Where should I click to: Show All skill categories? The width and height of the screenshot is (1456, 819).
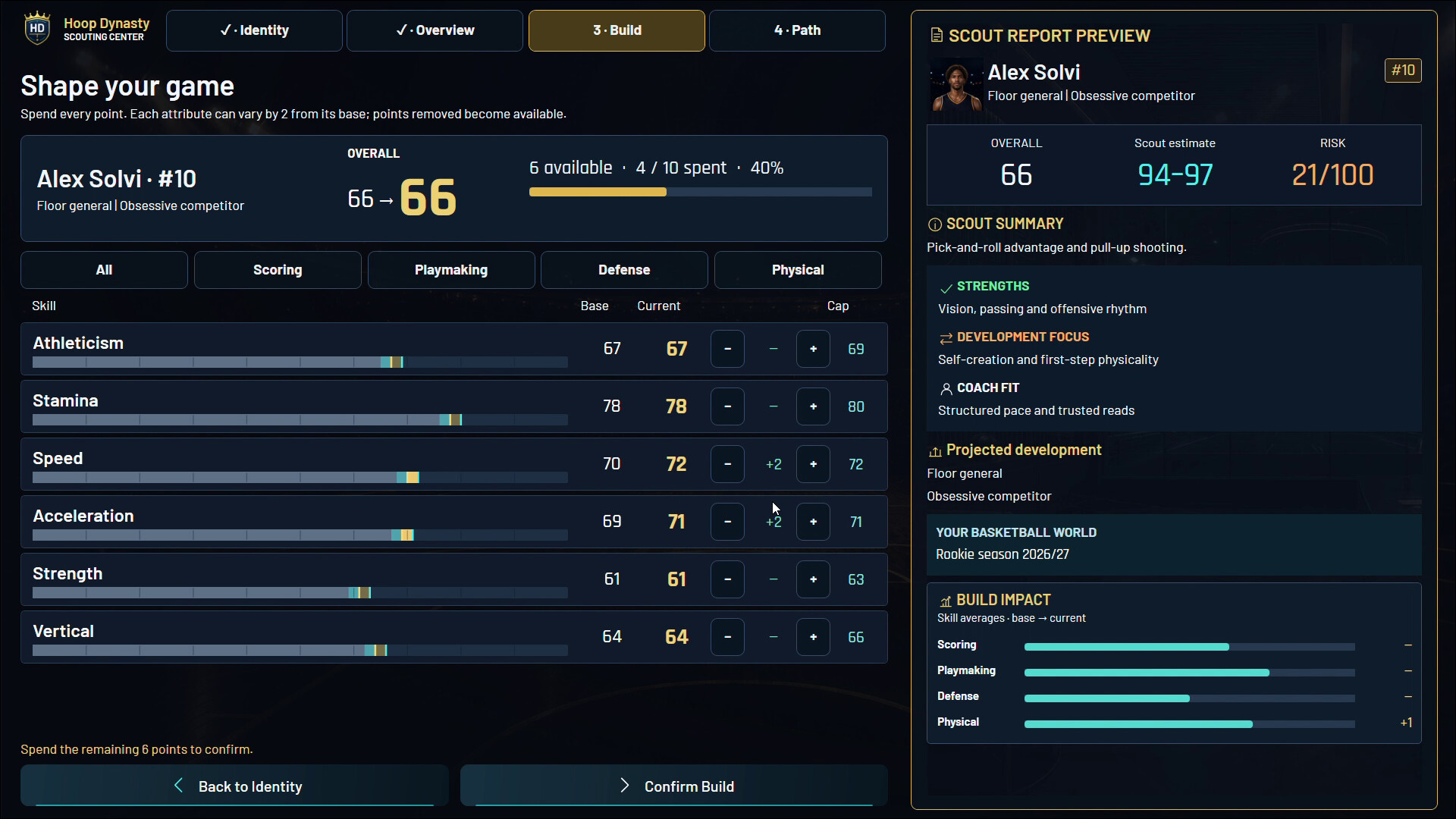pos(104,270)
